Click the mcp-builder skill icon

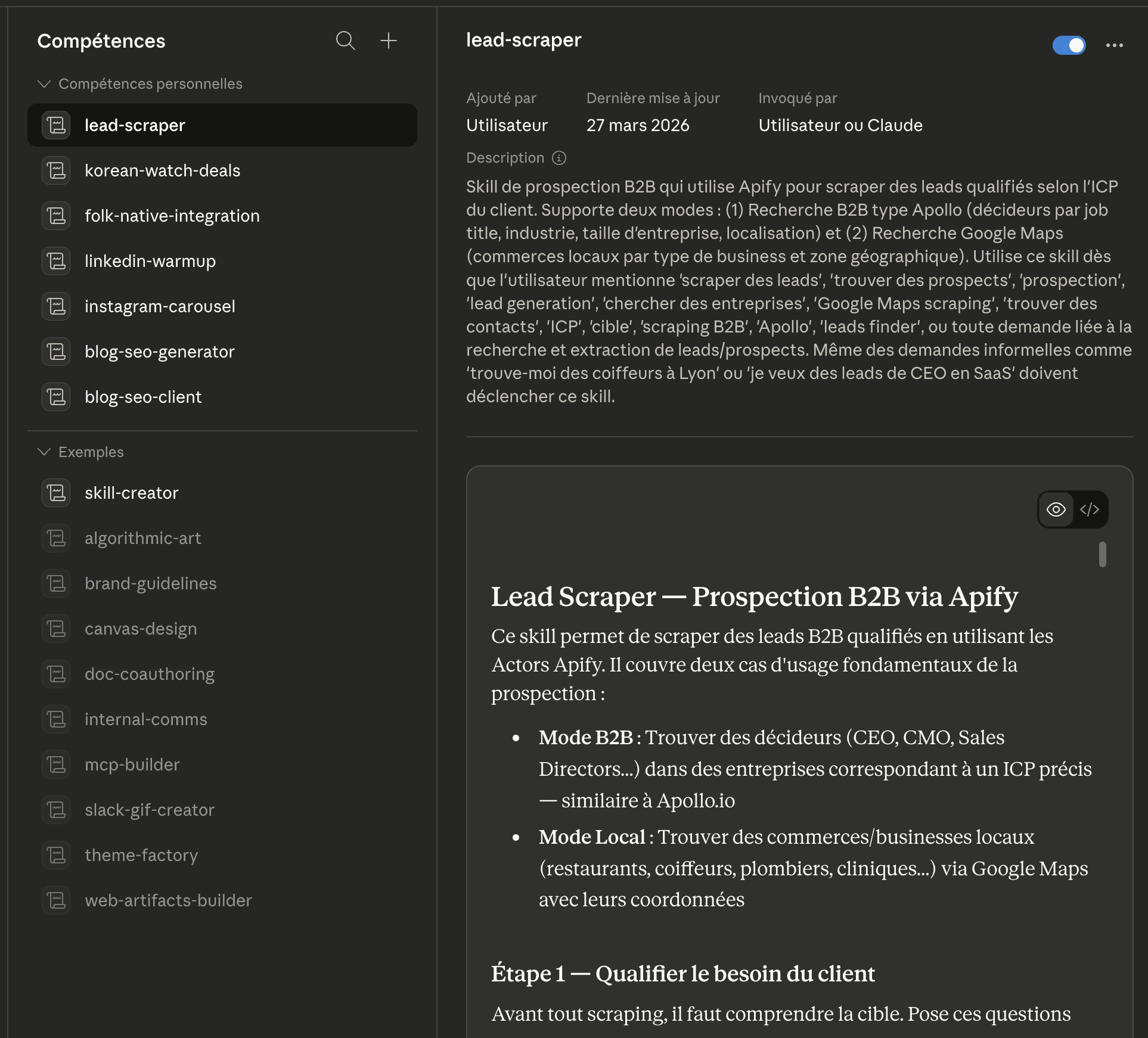(57, 764)
